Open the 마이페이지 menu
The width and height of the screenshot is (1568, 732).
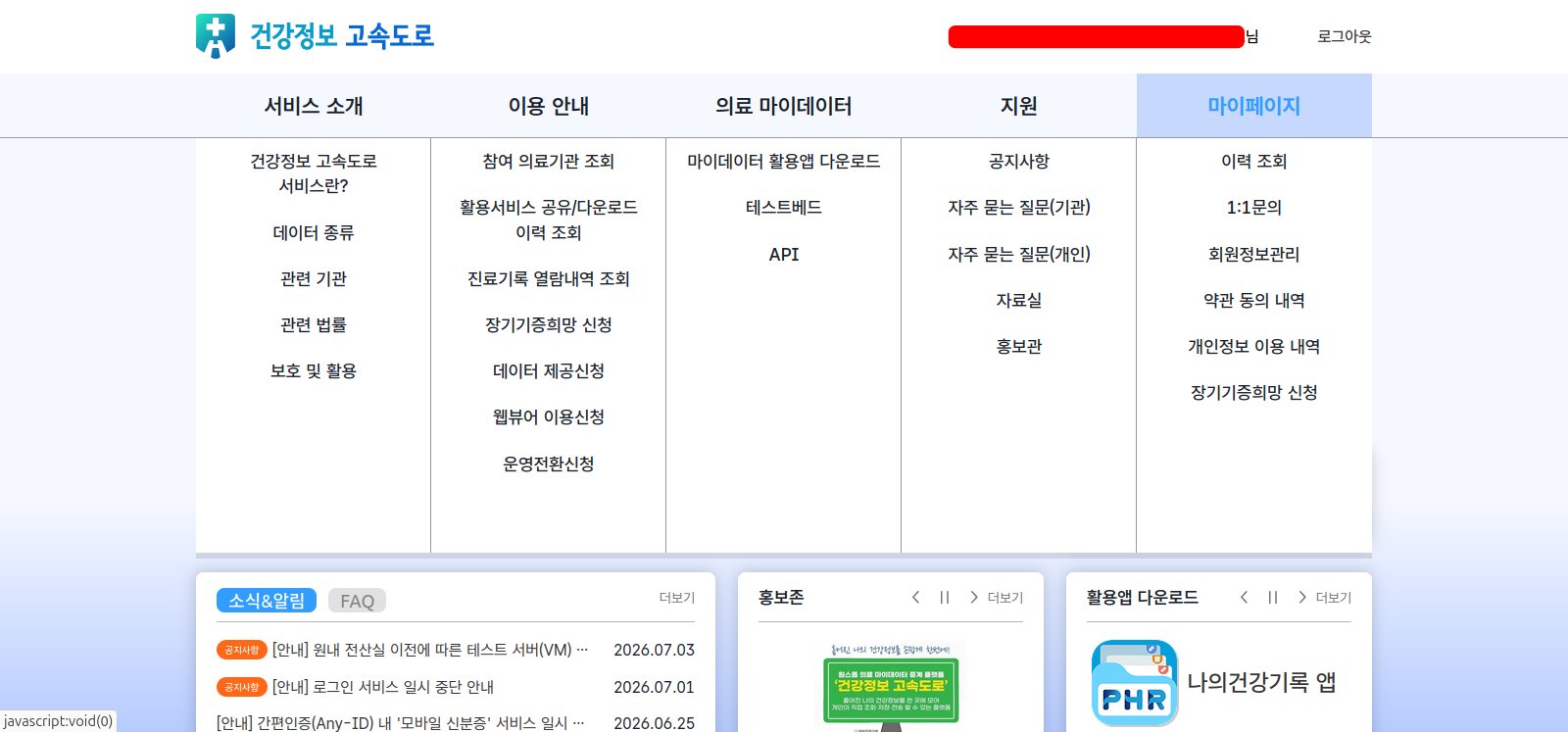coord(1254,106)
